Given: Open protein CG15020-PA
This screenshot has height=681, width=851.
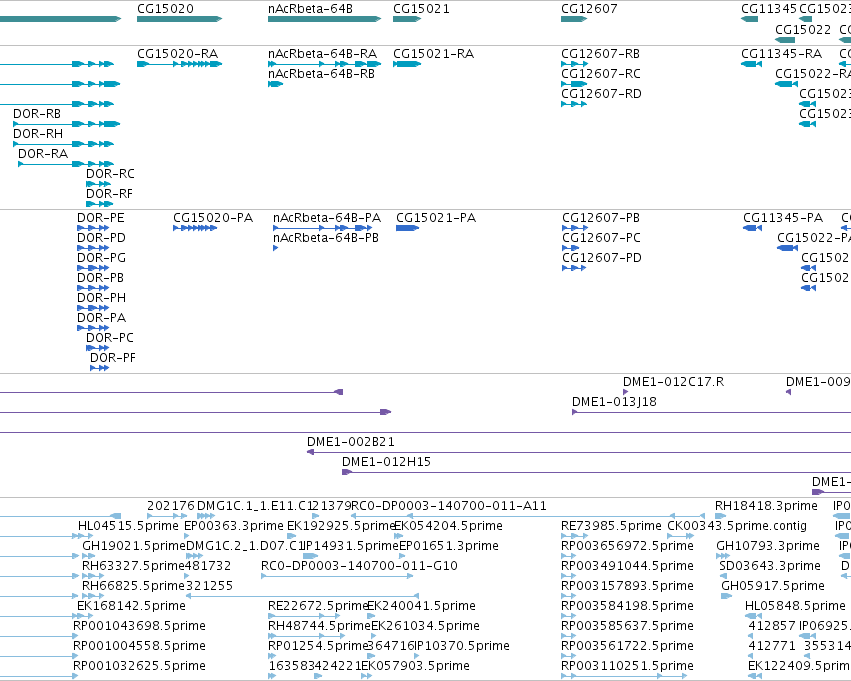Looking at the screenshot, I should coord(213,218).
